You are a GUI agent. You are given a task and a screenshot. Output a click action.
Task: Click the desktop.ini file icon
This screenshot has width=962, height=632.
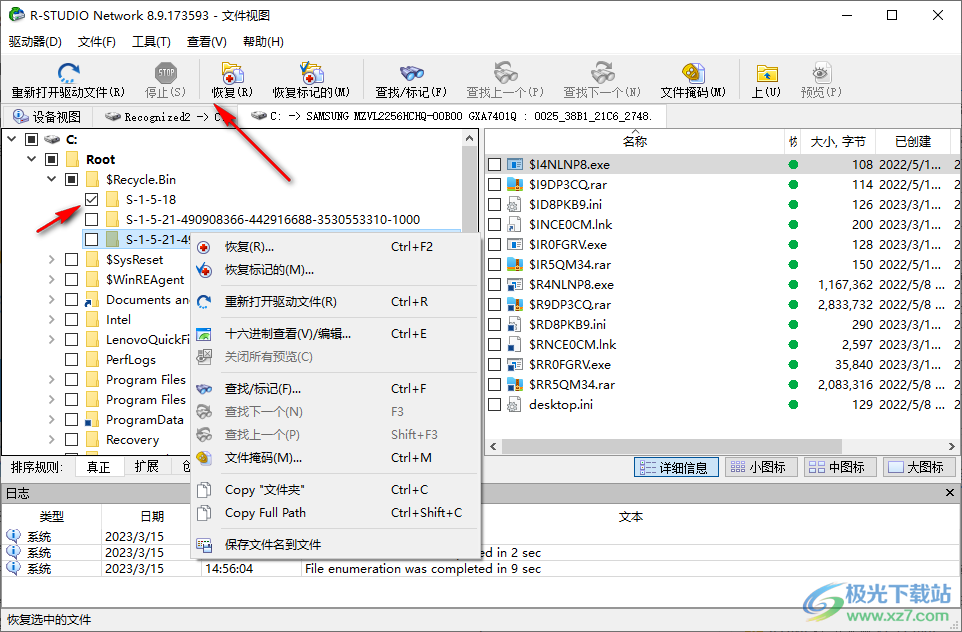point(515,404)
